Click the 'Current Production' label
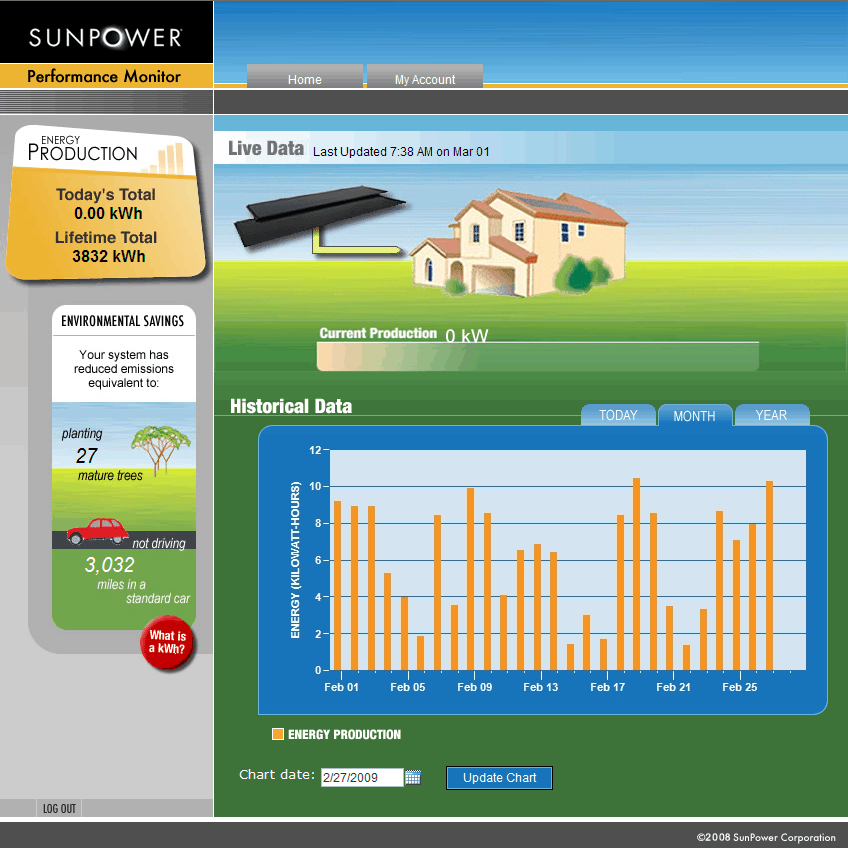Image resolution: width=848 pixels, height=848 pixels. [x=378, y=333]
